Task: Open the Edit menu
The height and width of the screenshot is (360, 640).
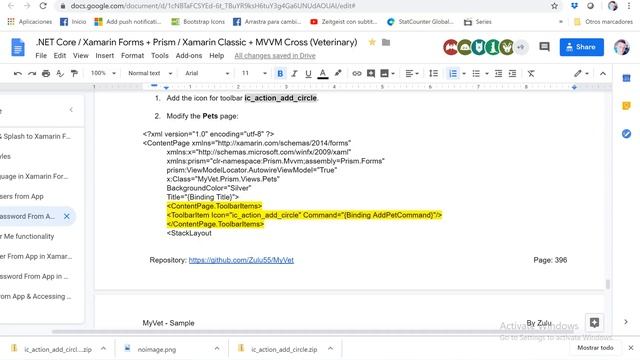Action: pos(60,56)
